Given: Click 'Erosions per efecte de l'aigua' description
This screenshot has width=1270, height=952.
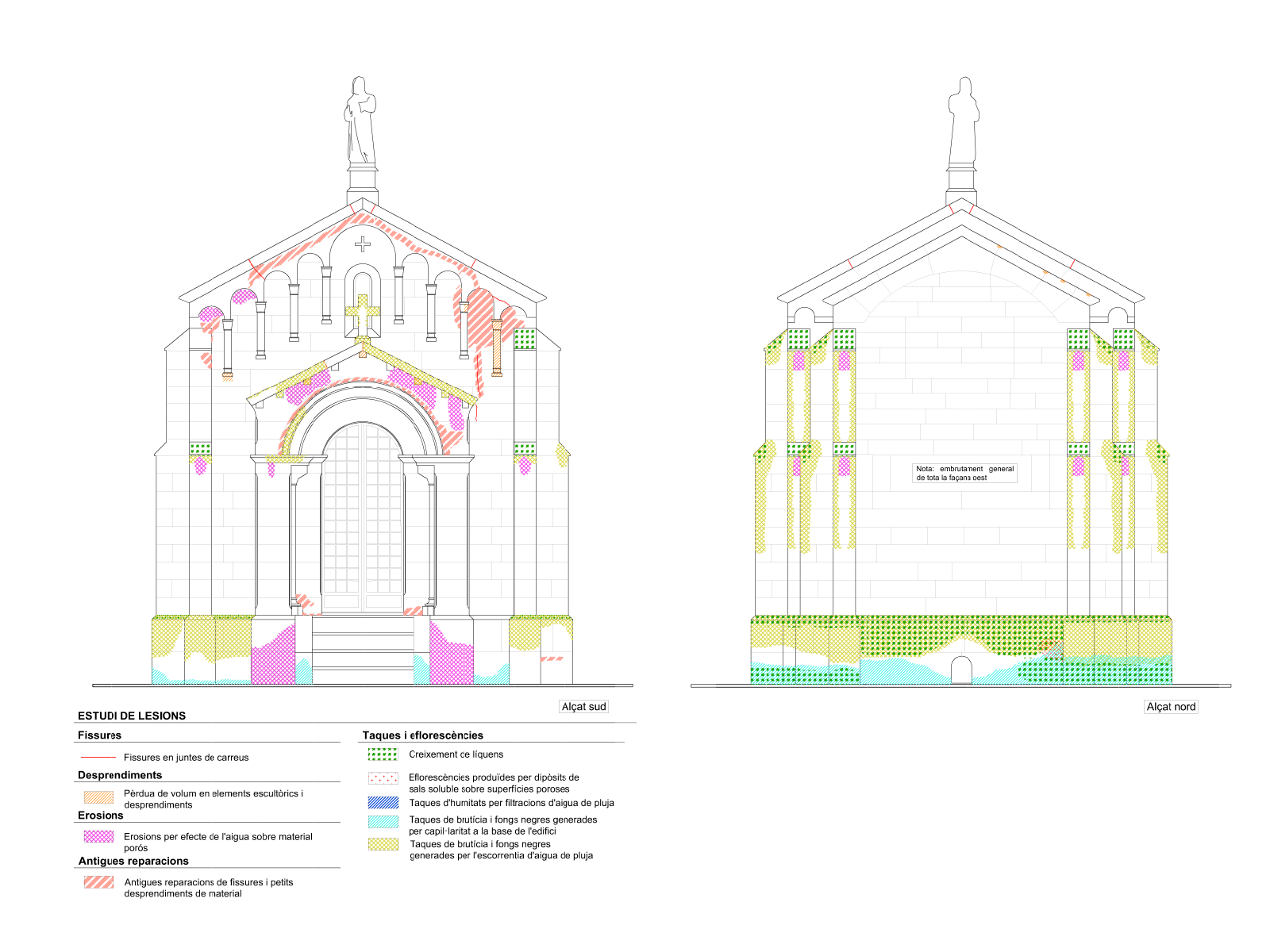Looking at the screenshot, I should coord(218,837).
